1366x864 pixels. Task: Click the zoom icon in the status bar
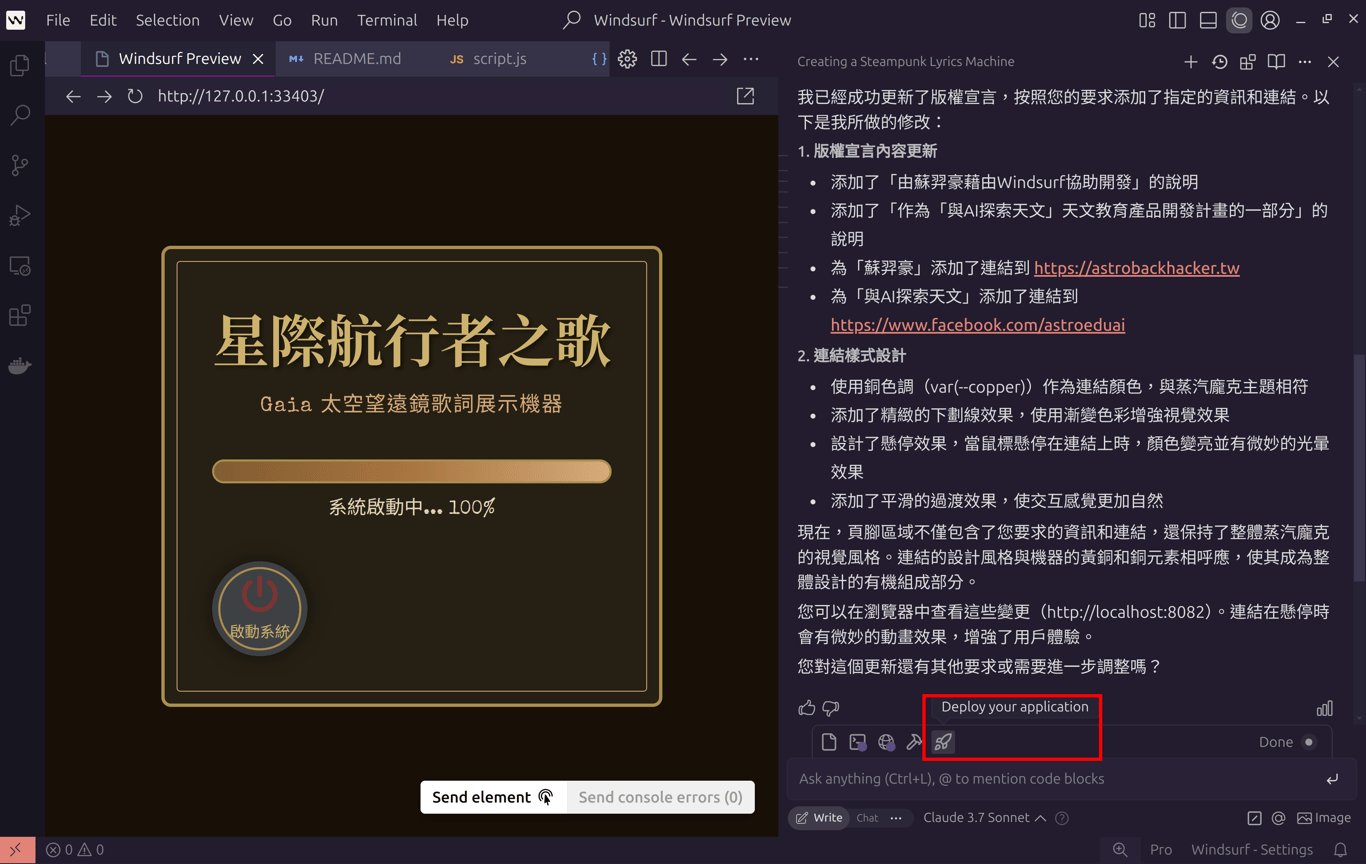(1120, 850)
